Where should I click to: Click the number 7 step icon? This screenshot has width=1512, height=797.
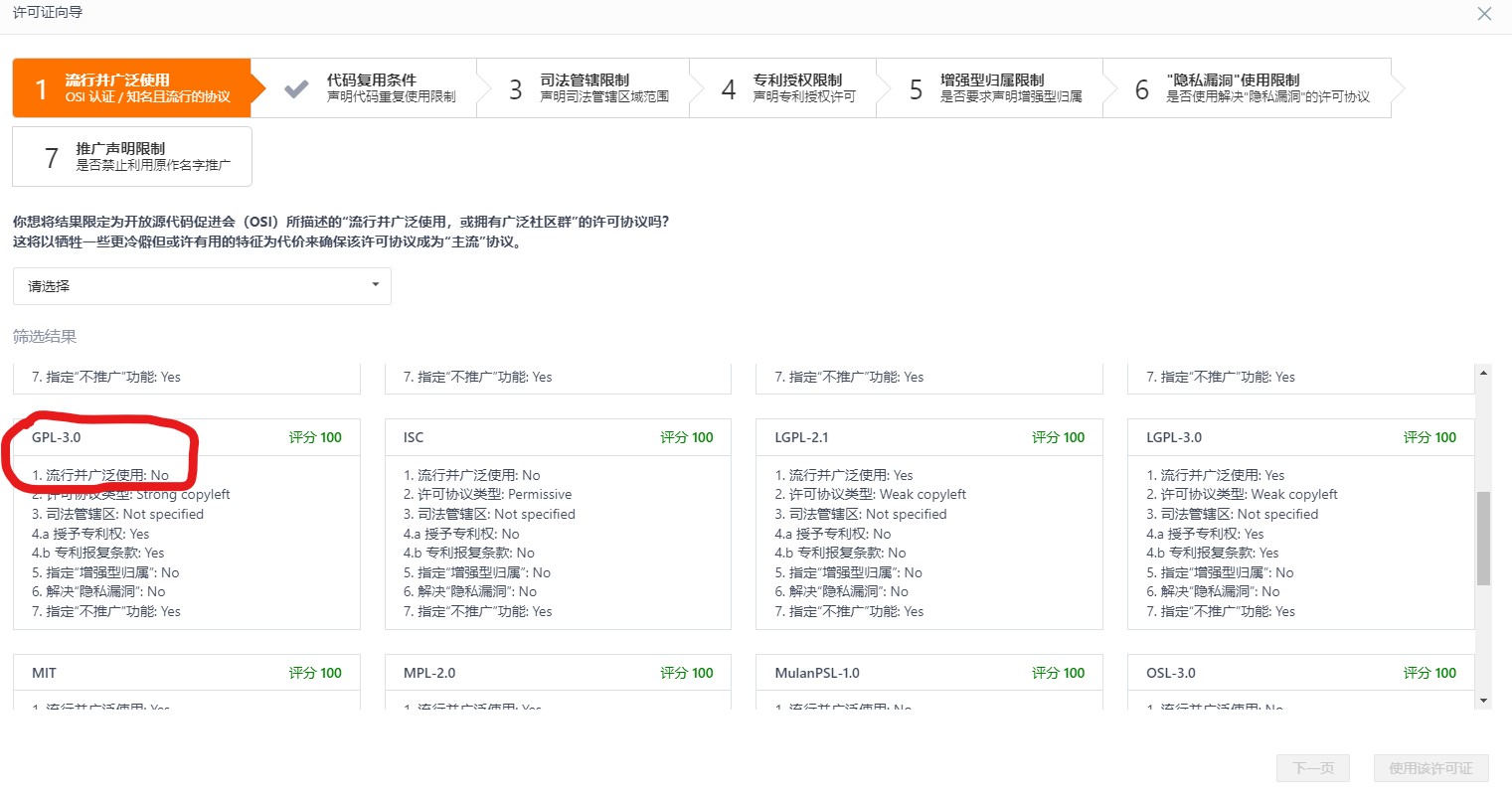(x=50, y=156)
